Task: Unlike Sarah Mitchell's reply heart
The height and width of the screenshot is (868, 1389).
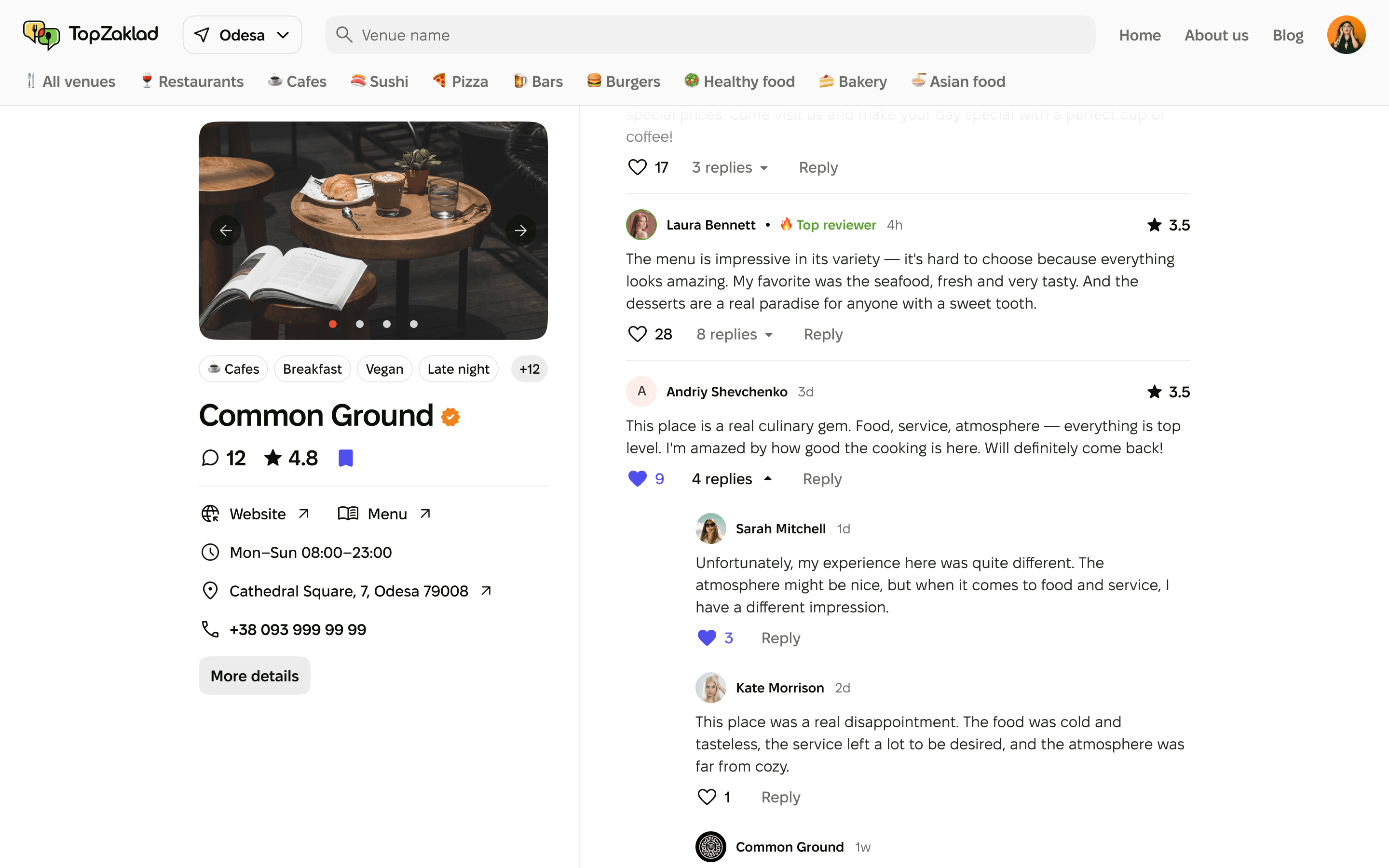Action: pos(707,638)
